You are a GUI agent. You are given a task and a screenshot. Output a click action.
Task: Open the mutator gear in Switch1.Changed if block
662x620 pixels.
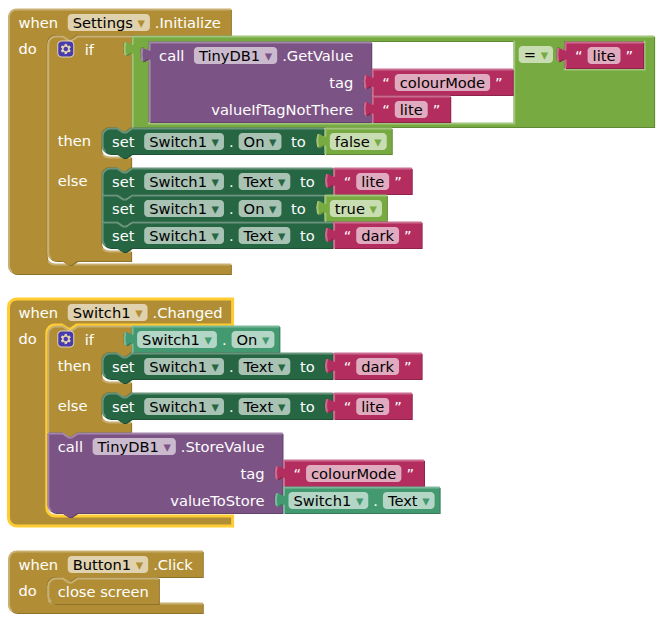point(66,340)
